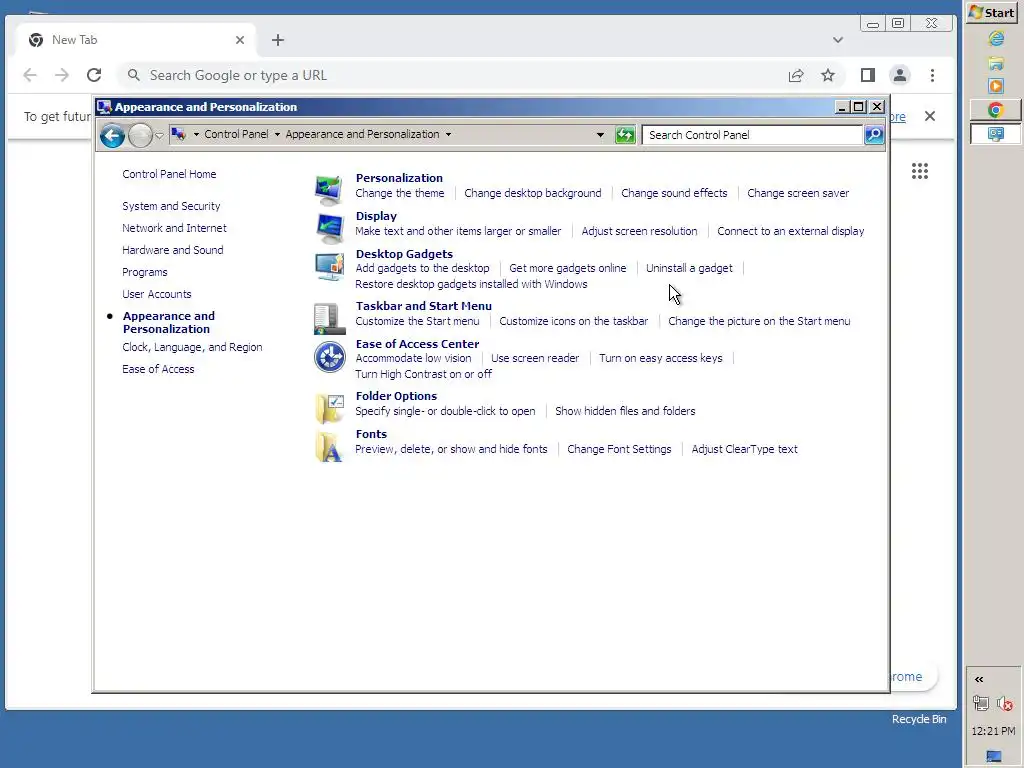Open Chrome's three-dot menu
This screenshot has height=768, width=1024.
tap(933, 75)
